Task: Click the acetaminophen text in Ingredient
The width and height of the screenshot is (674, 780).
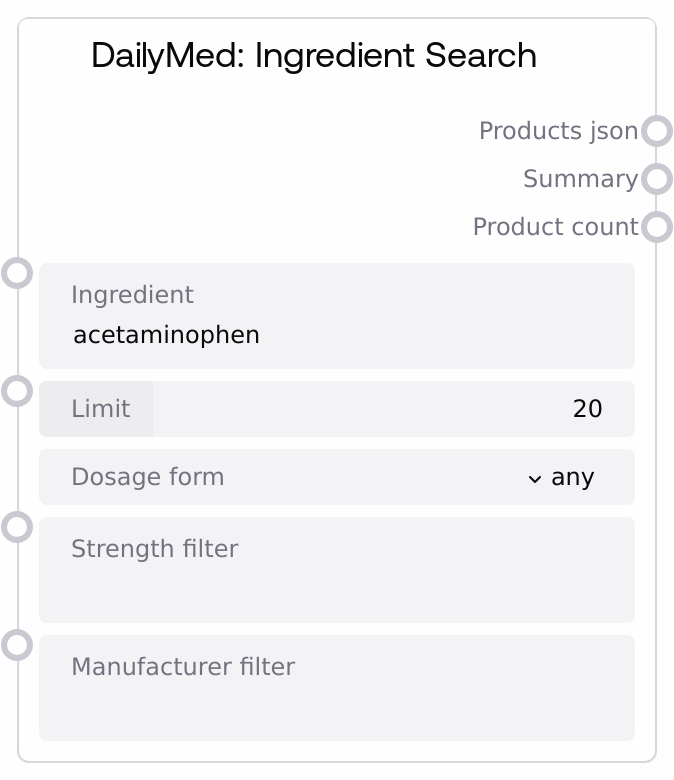Action: pyautogui.click(x=166, y=335)
